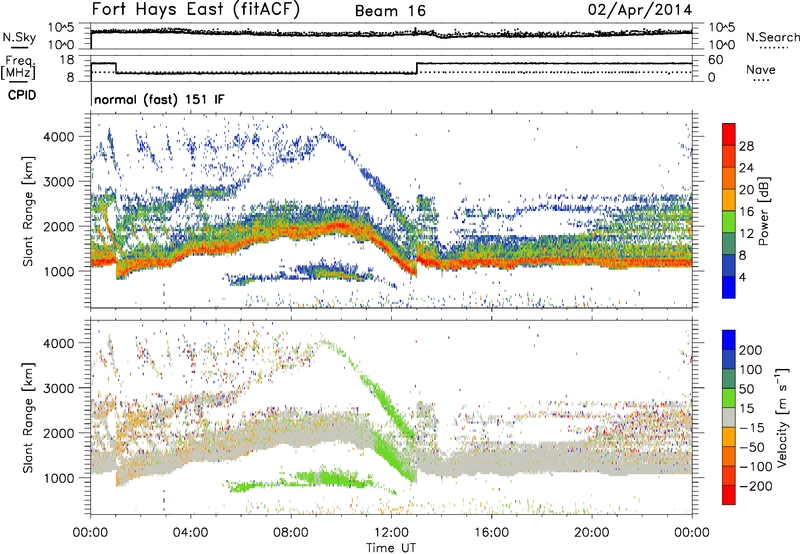Viewport: 800px width, 554px height.
Task: Click the 'Fort Hays East (fitACF)' plot title
Action: [x=196, y=9]
